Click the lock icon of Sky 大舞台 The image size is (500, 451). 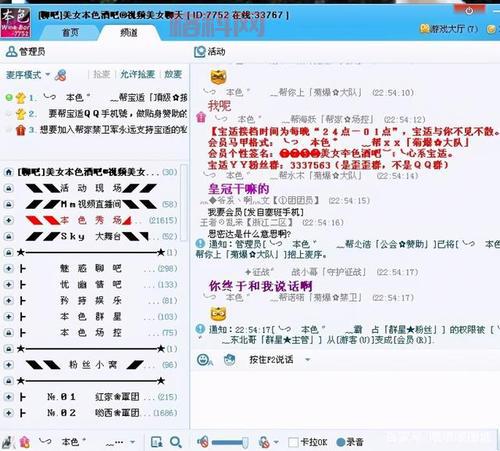9,236
